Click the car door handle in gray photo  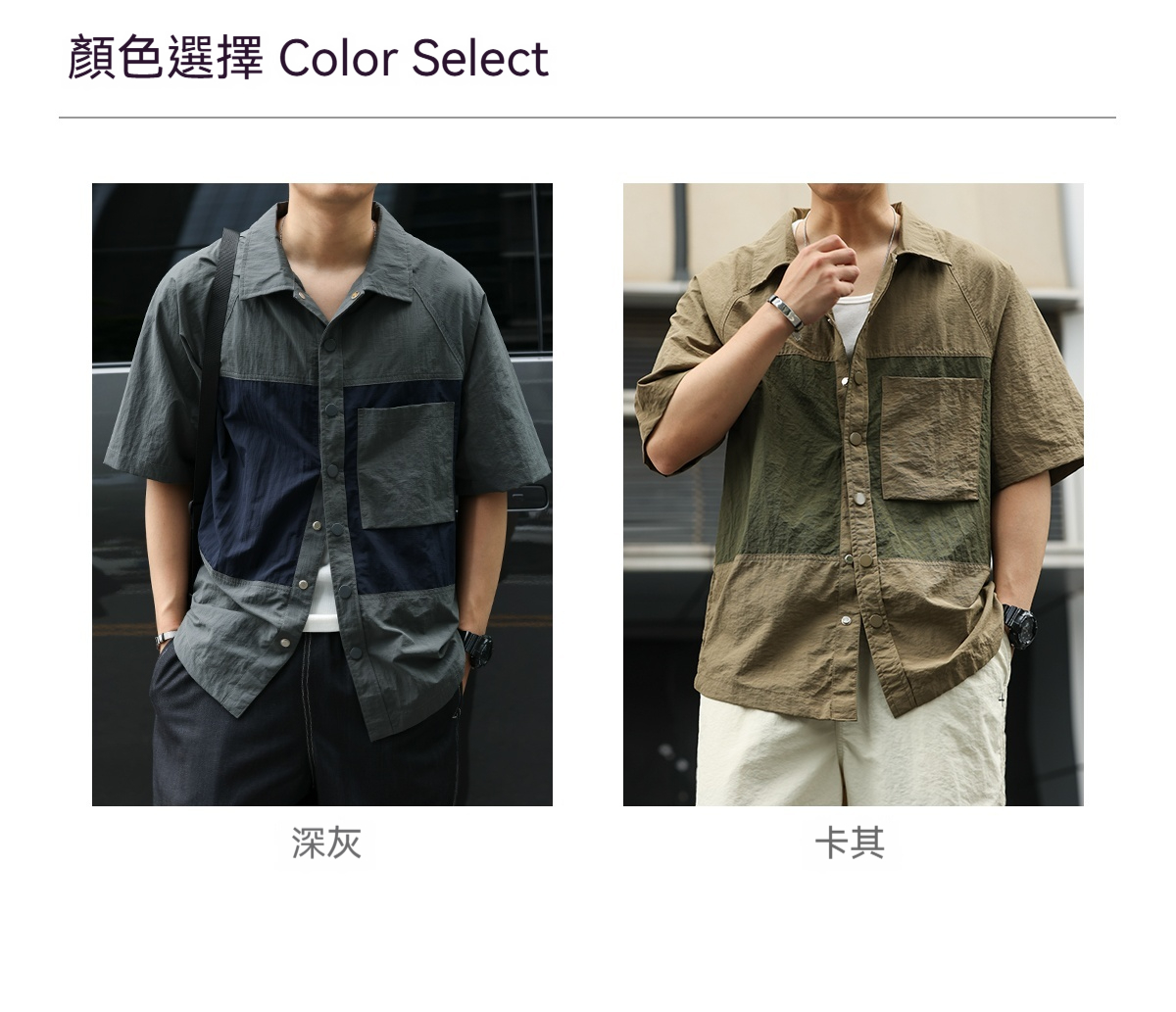pyautogui.click(x=528, y=496)
